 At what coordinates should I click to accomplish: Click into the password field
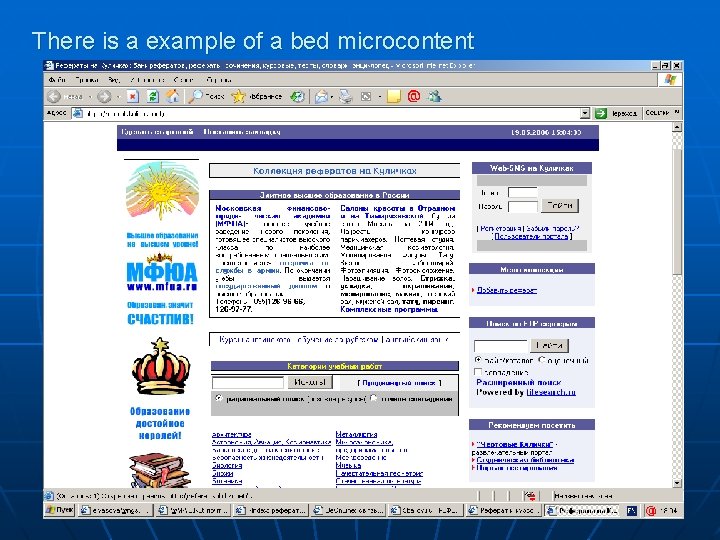[523, 207]
